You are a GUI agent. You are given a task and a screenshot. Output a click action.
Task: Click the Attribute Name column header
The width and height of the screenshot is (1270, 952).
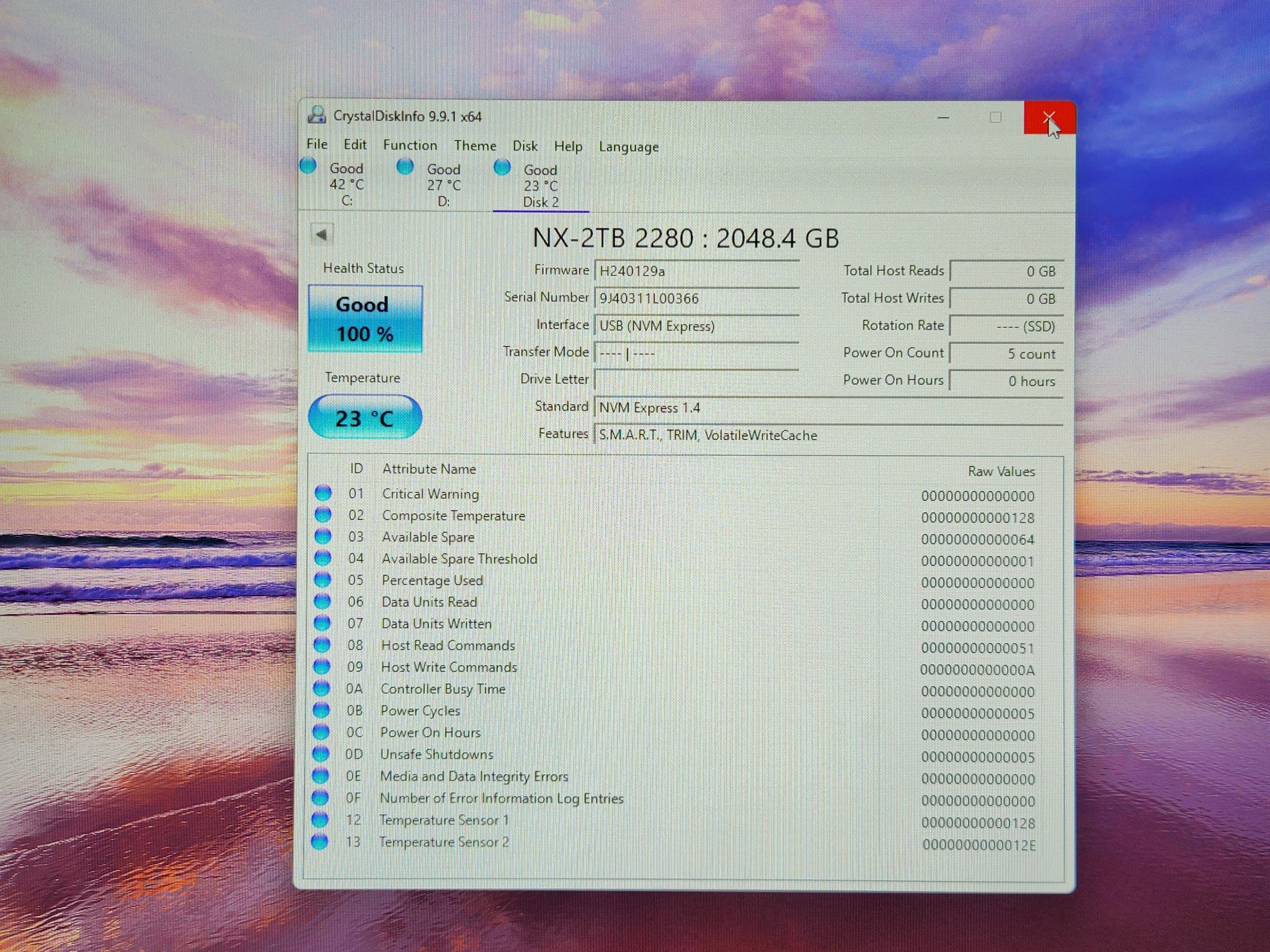click(x=429, y=469)
